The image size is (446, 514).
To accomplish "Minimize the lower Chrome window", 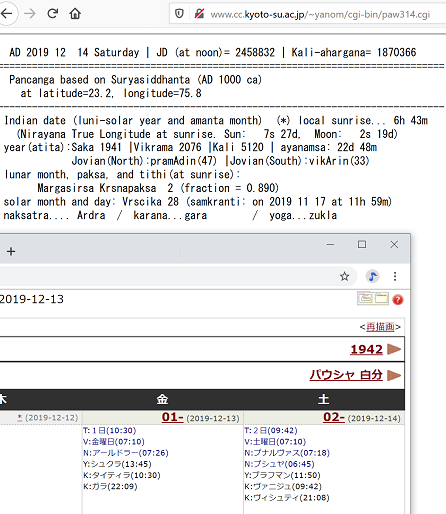I will [330, 245].
